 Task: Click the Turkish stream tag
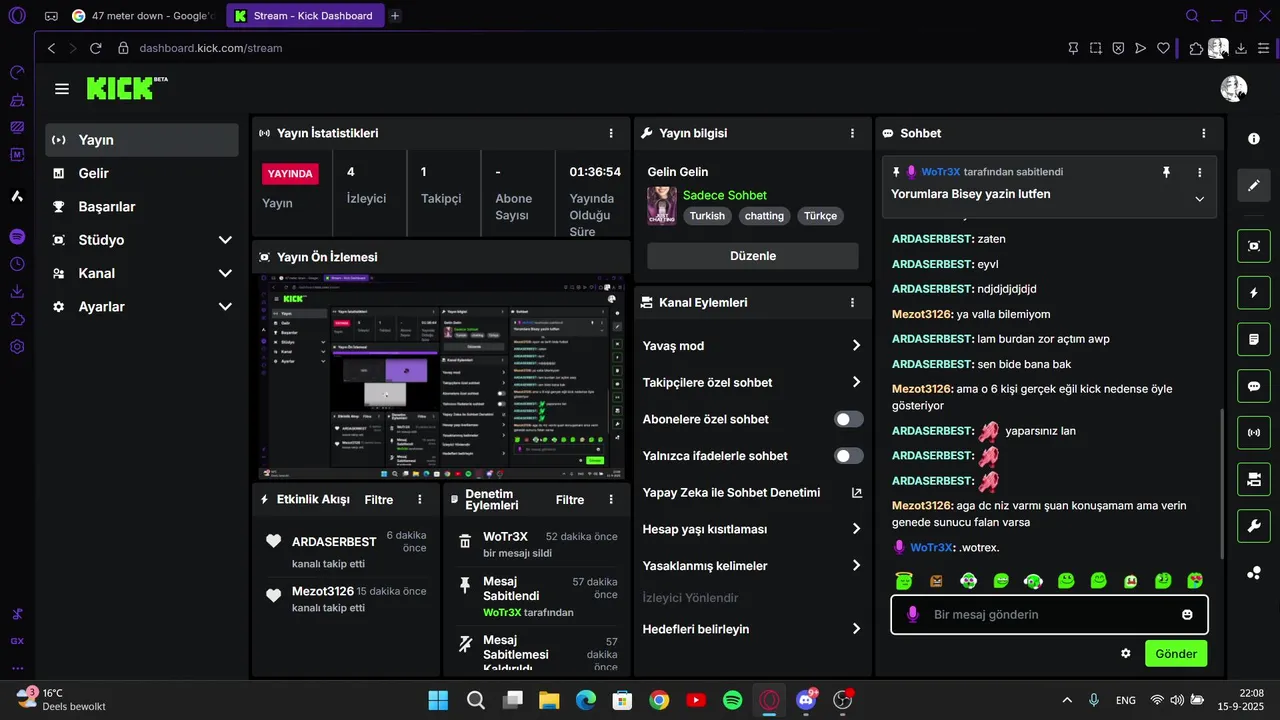707,216
